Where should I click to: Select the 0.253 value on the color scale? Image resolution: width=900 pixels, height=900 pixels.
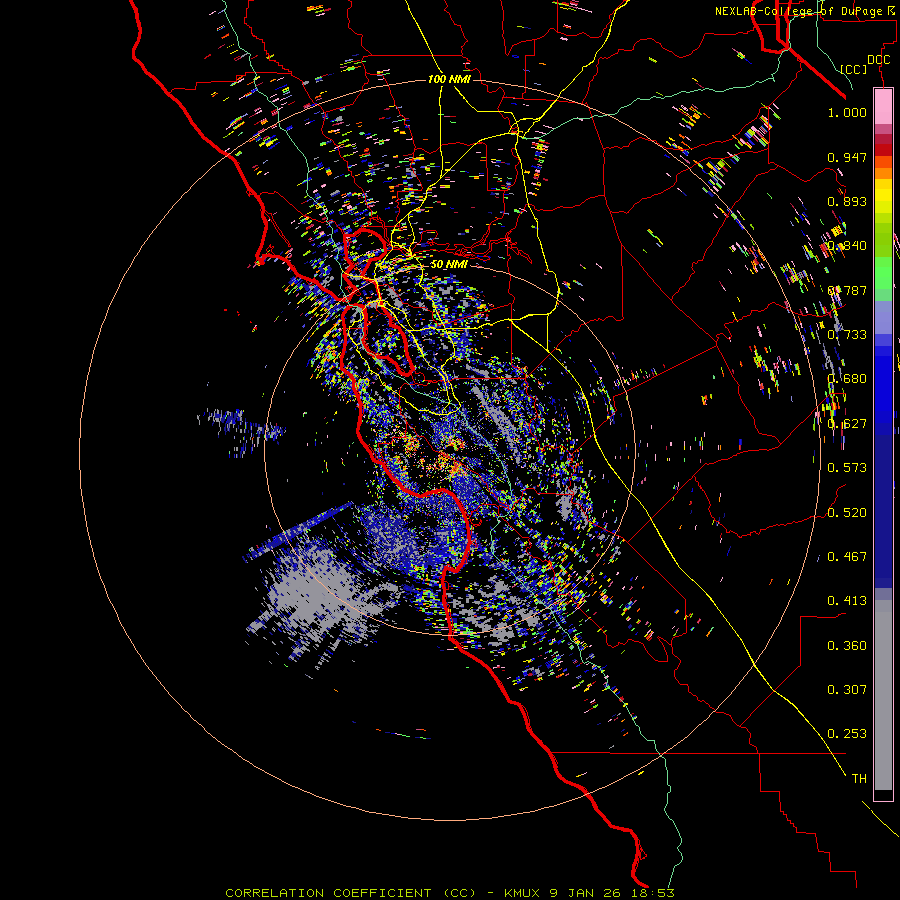coord(847,734)
